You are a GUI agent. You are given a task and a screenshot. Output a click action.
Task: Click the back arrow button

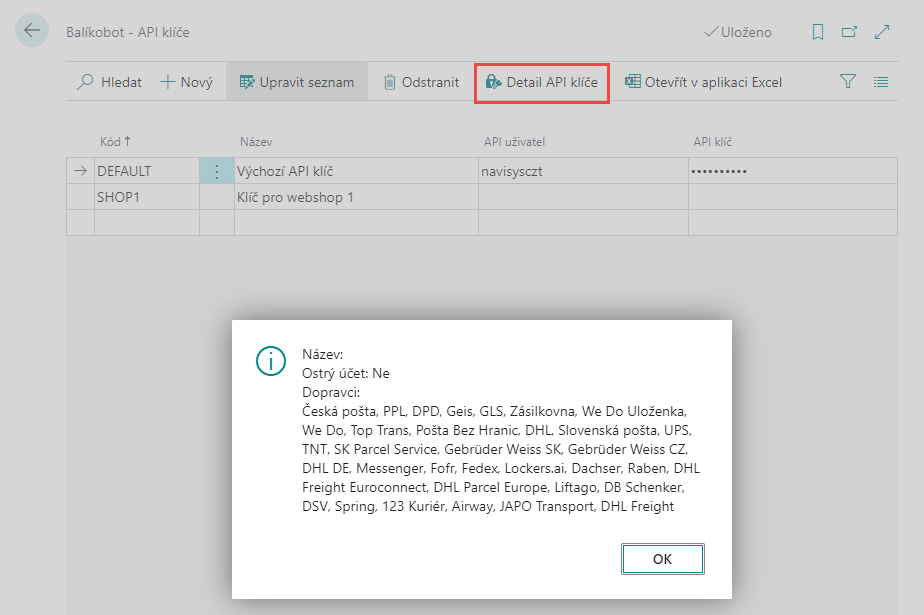(x=32, y=31)
